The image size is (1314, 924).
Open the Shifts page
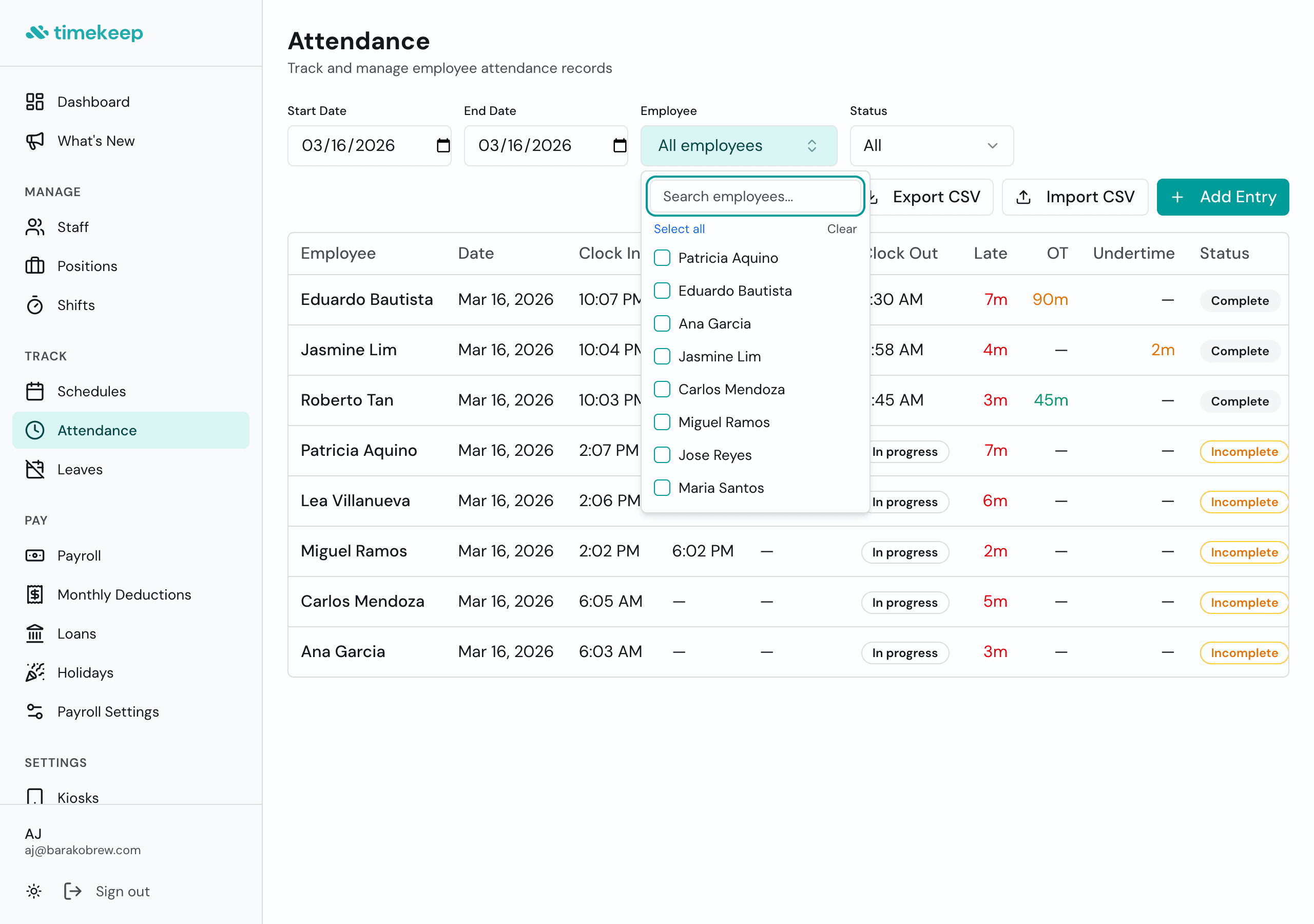click(76, 305)
